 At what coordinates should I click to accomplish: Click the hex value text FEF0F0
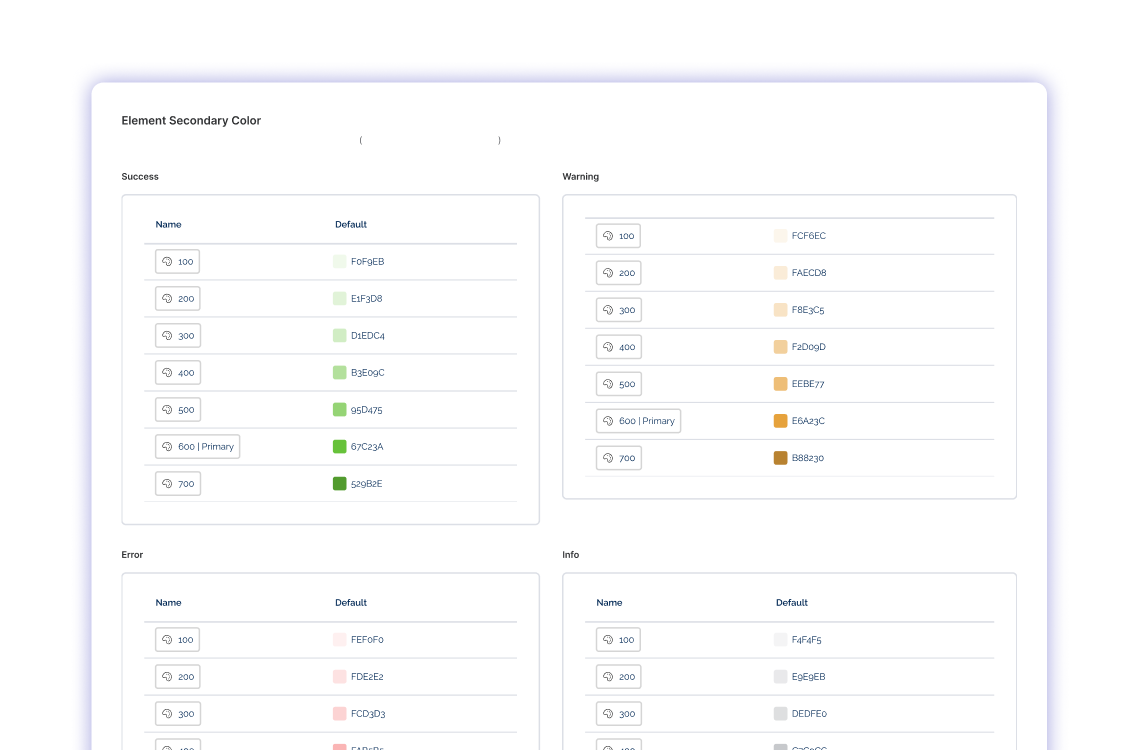[x=368, y=640]
